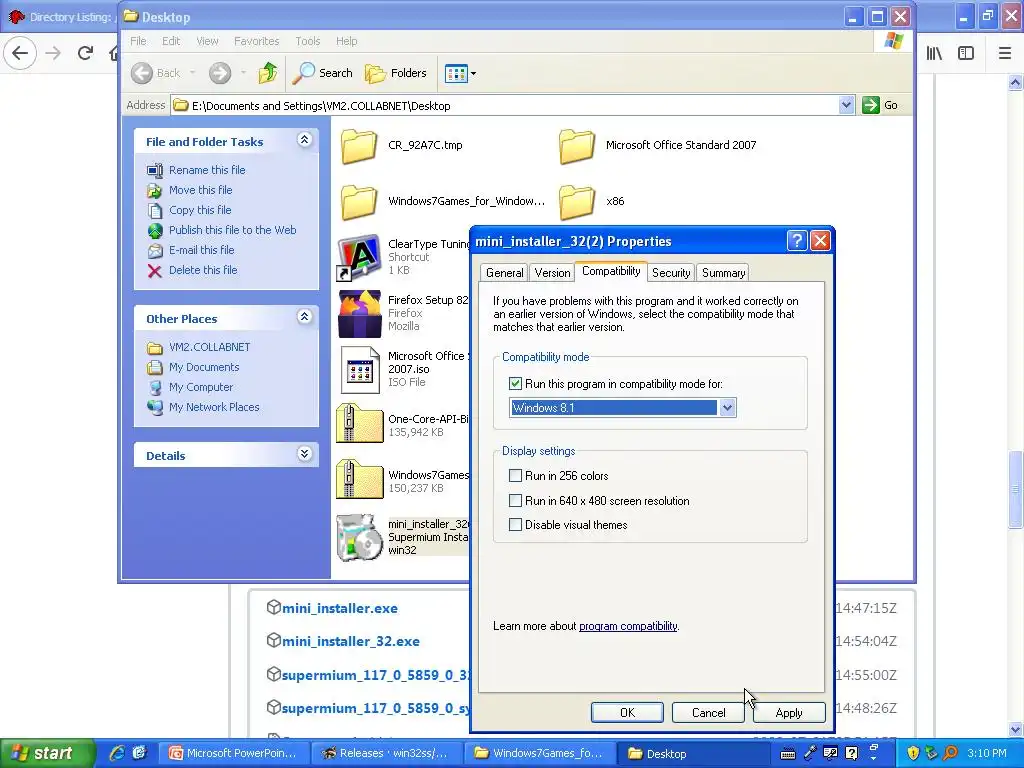
Task: Click the Properties dialog help question icon
Action: click(x=797, y=241)
